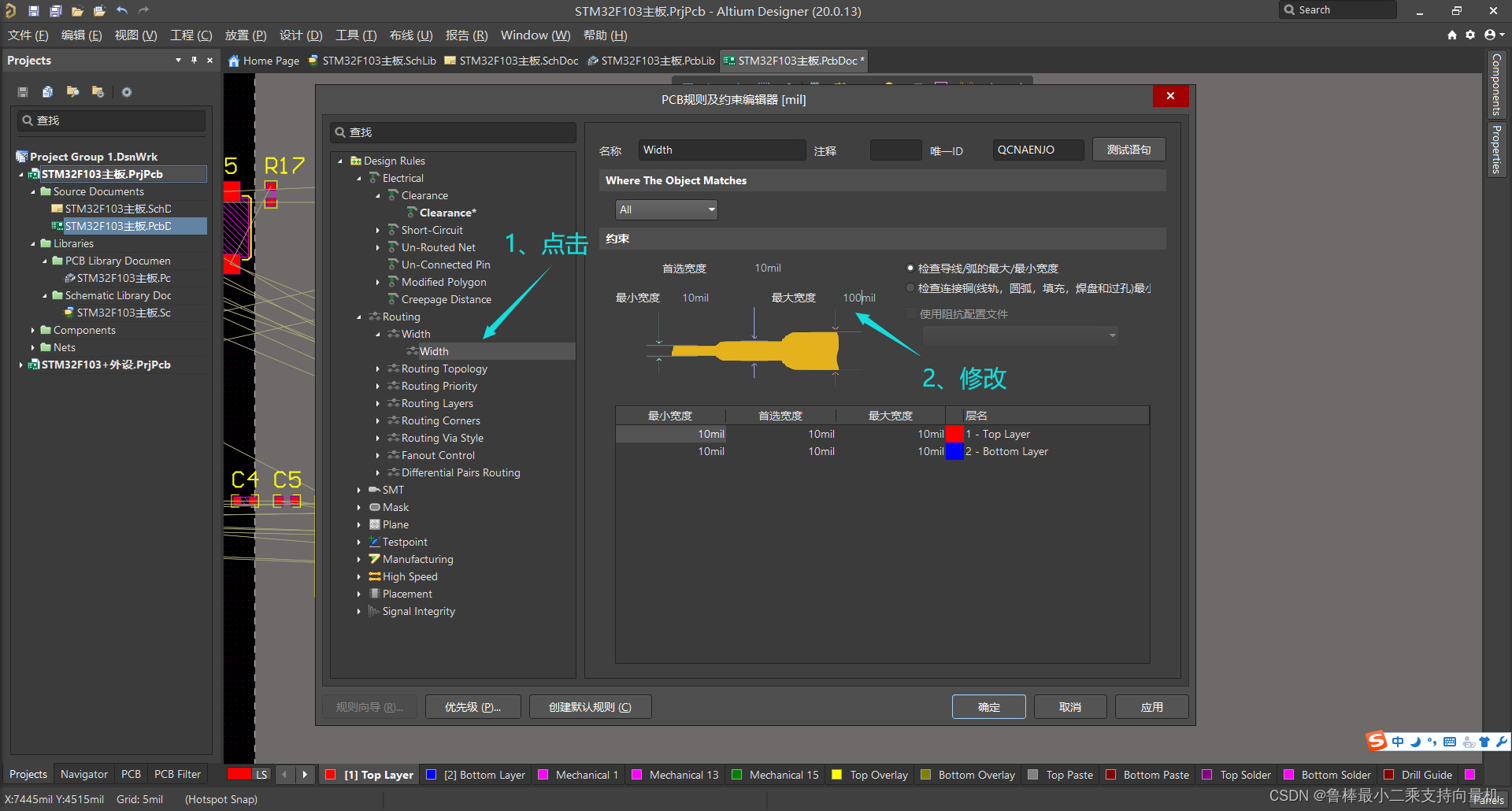Click the Save icon in the title toolbar

point(33,11)
